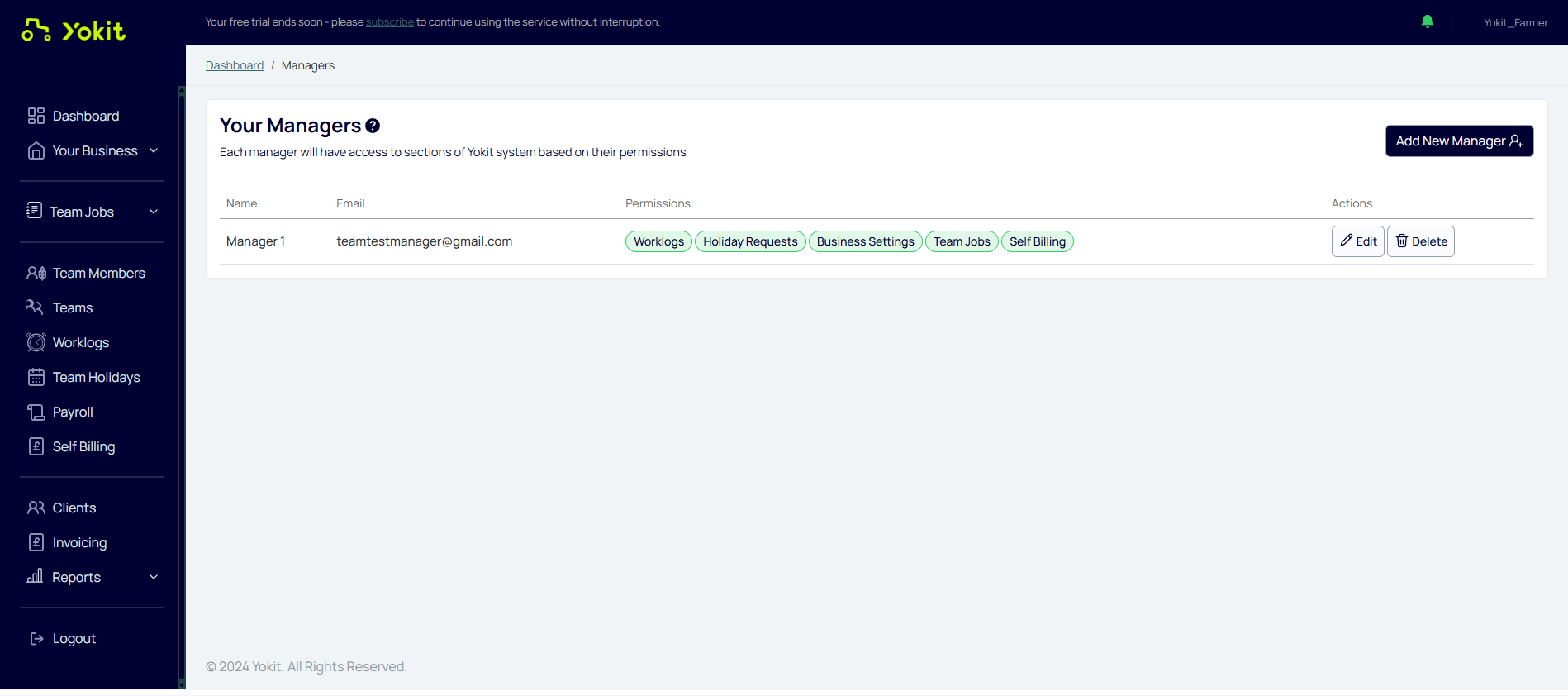
Task: Go to Clients page
Action: [x=74, y=508]
